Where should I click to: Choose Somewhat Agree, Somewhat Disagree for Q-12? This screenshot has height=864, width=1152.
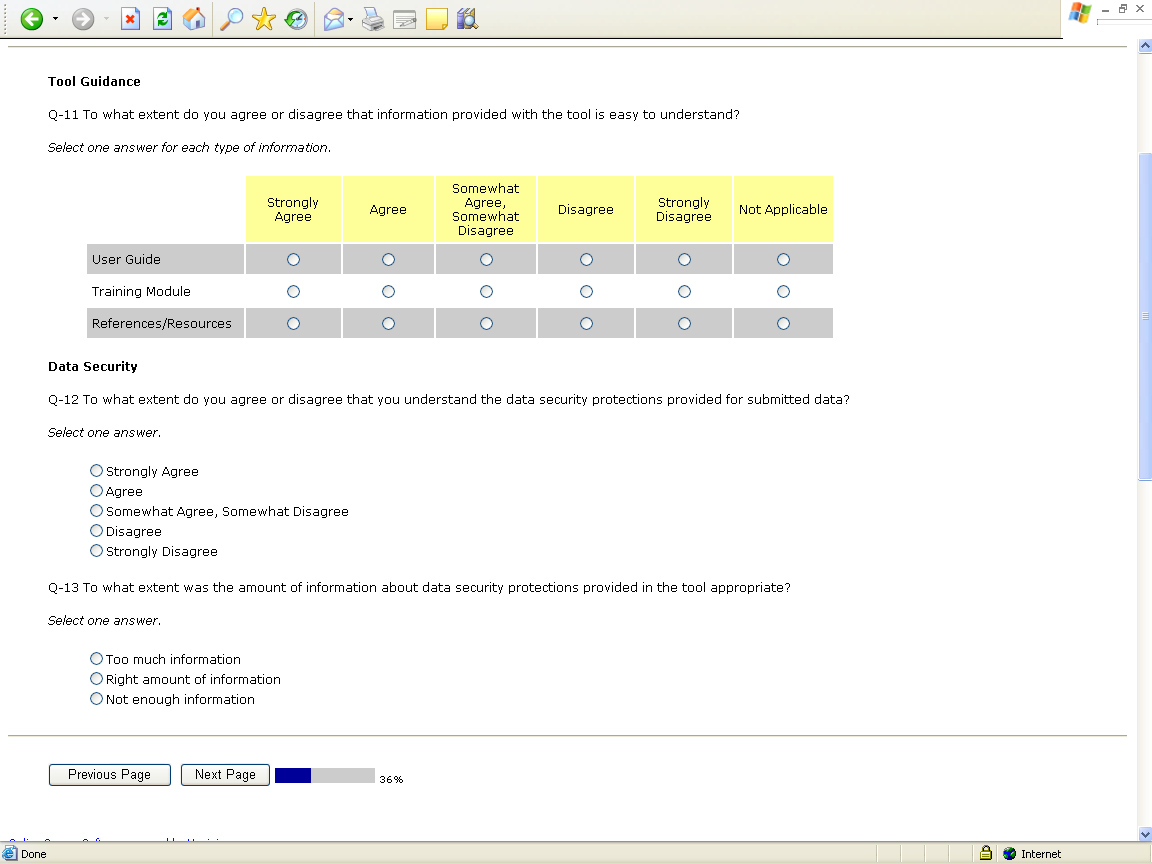pos(97,511)
